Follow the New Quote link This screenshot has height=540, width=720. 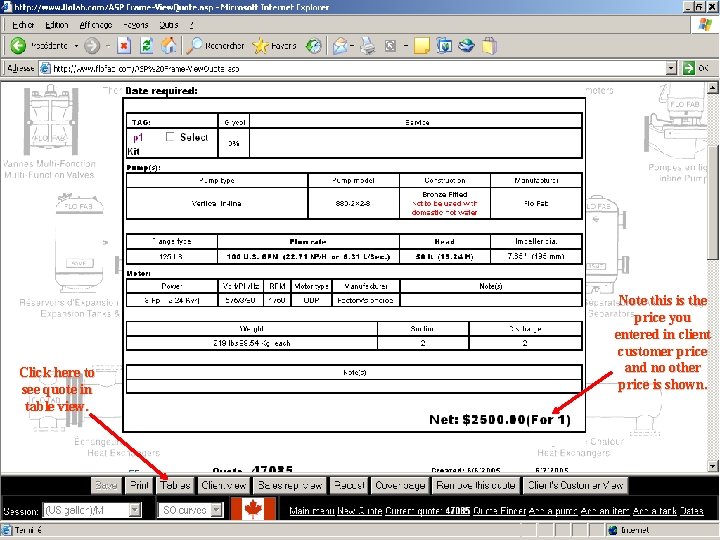click(360, 511)
